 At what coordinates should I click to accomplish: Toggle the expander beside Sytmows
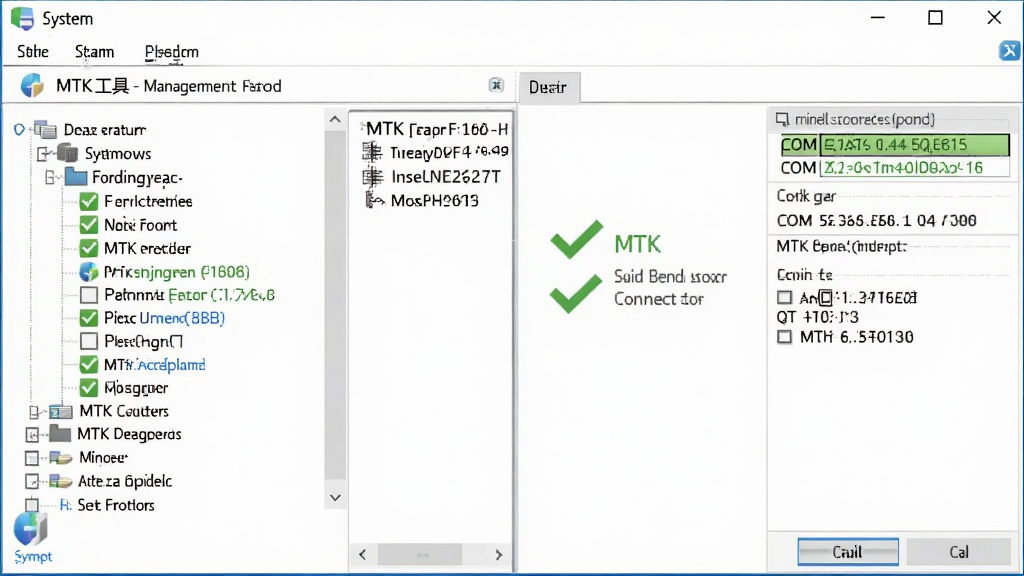coord(43,153)
